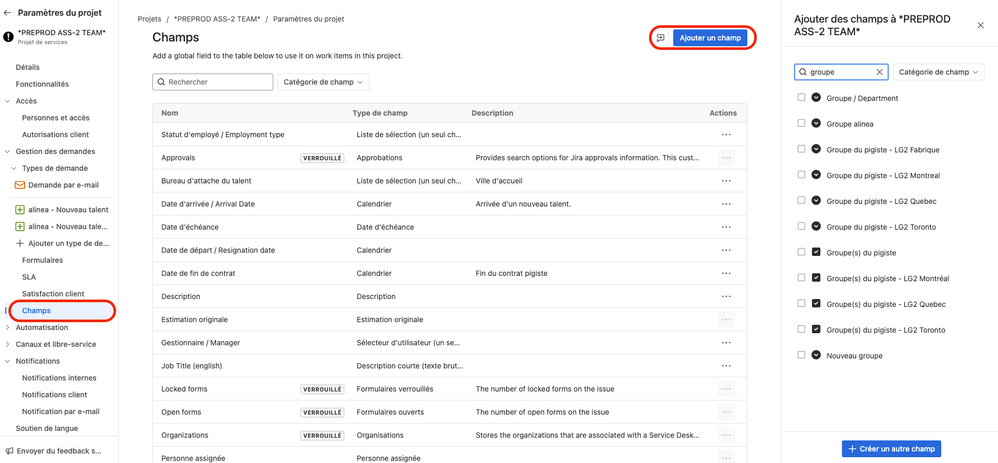Open the Détails settings page
Image resolution: width=998 pixels, height=463 pixels.
[28, 67]
